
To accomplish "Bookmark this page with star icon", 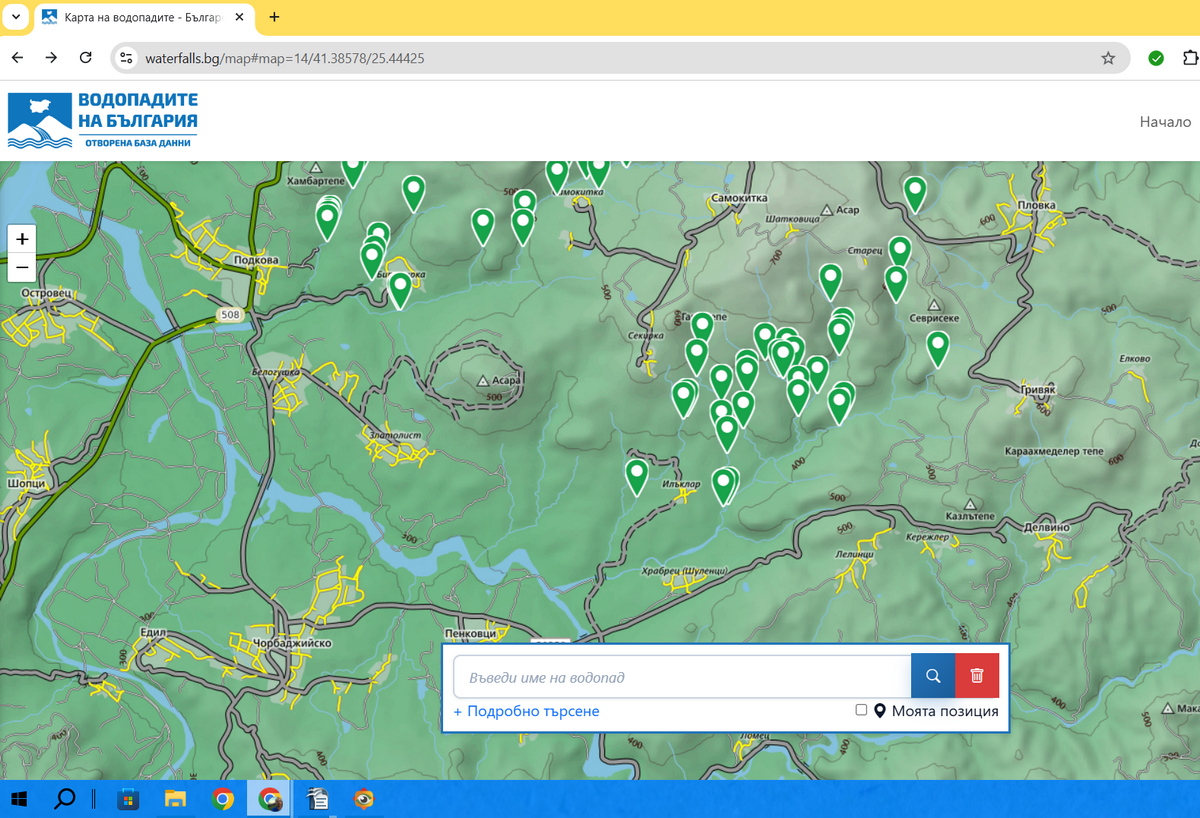I will 1108,58.
